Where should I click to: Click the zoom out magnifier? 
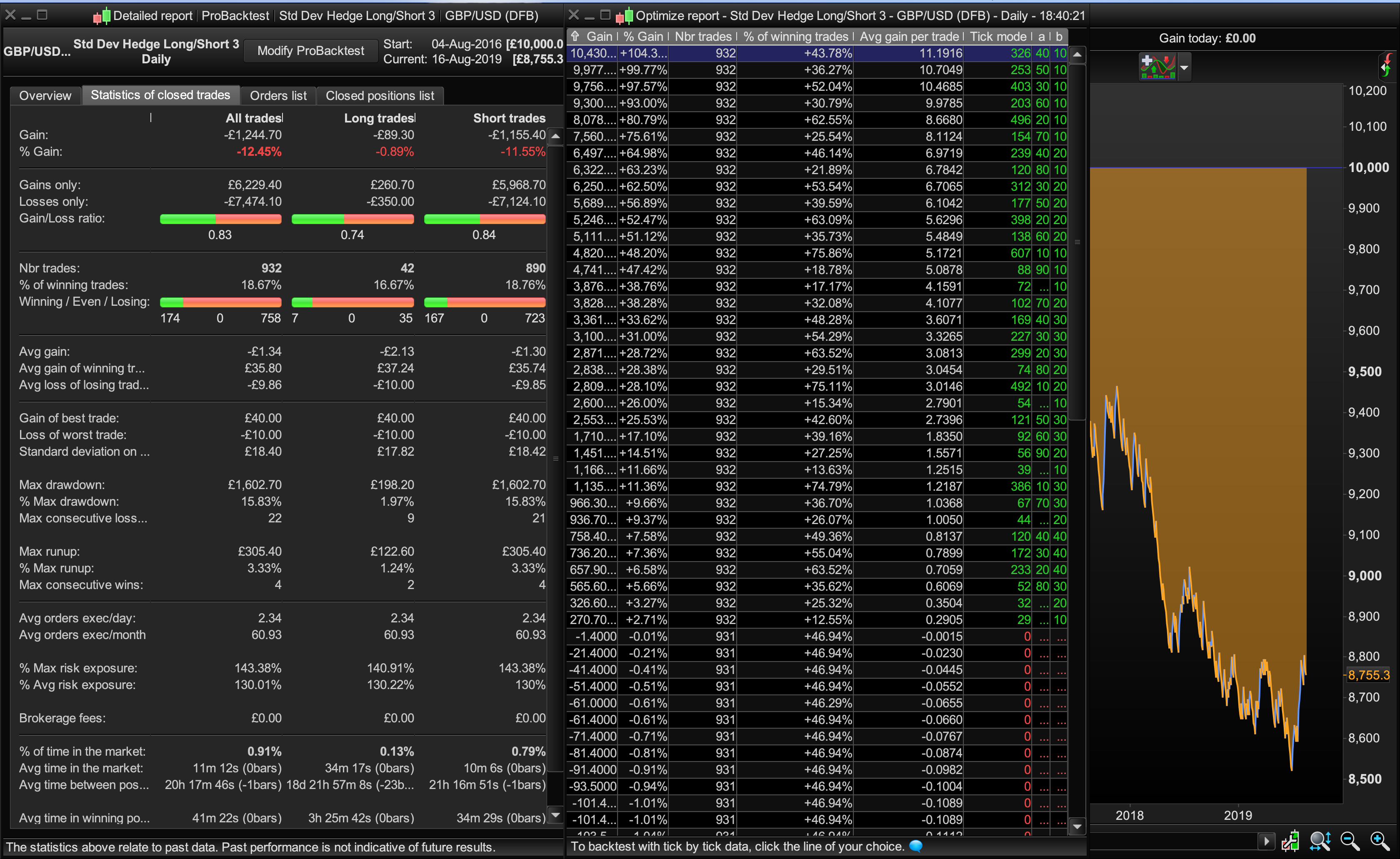1350,840
